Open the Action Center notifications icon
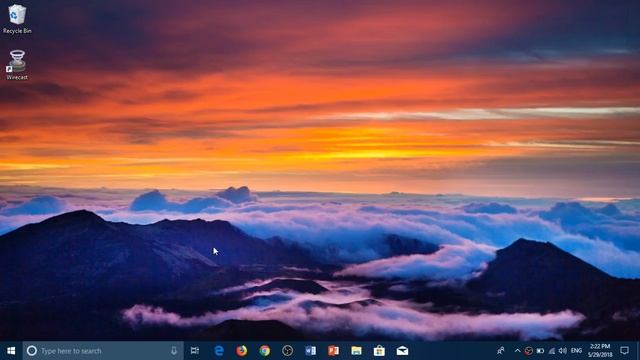Screen dimensions: 640x360 click(x=624, y=351)
